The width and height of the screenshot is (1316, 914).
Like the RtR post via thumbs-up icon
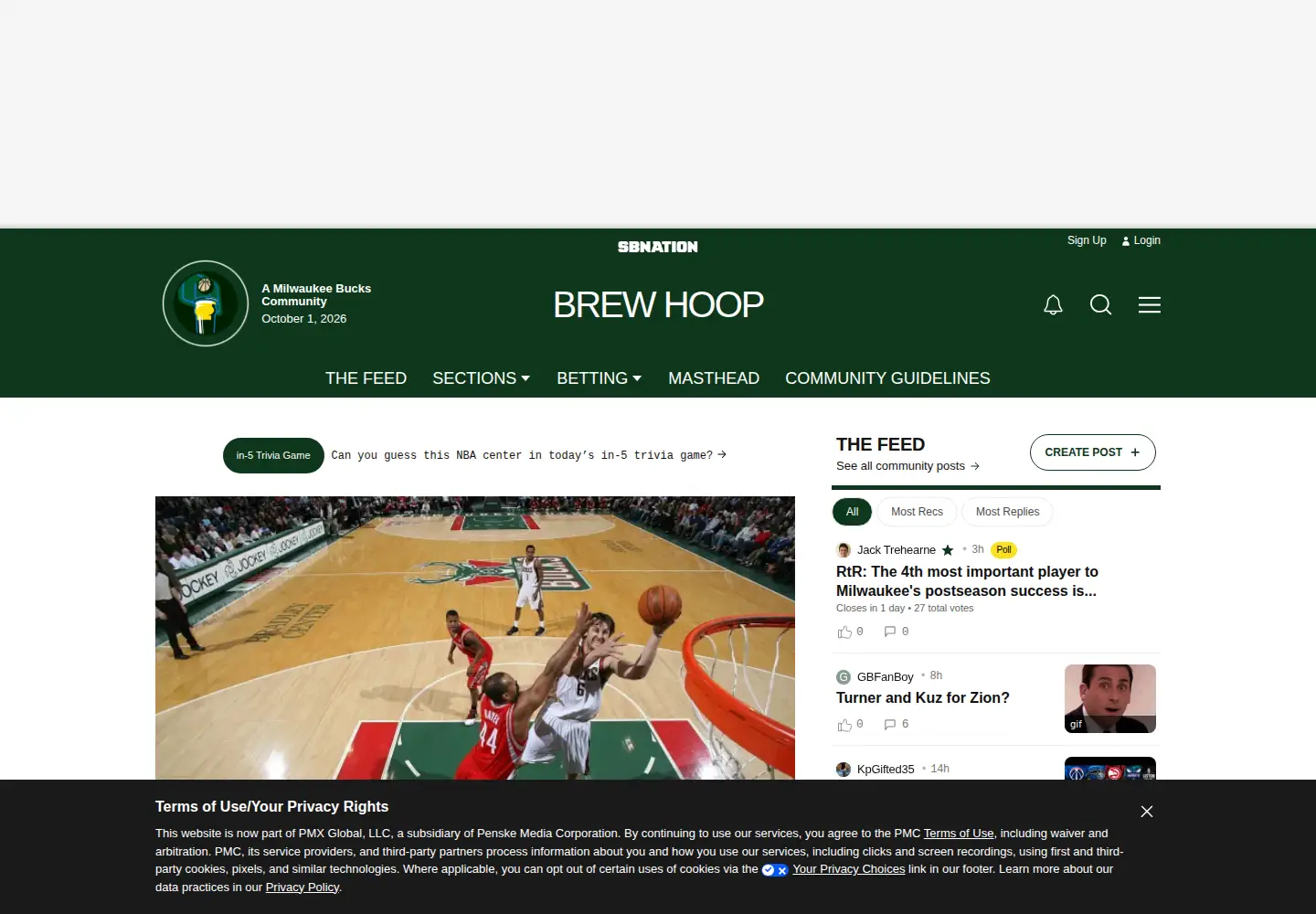click(x=844, y=632)
